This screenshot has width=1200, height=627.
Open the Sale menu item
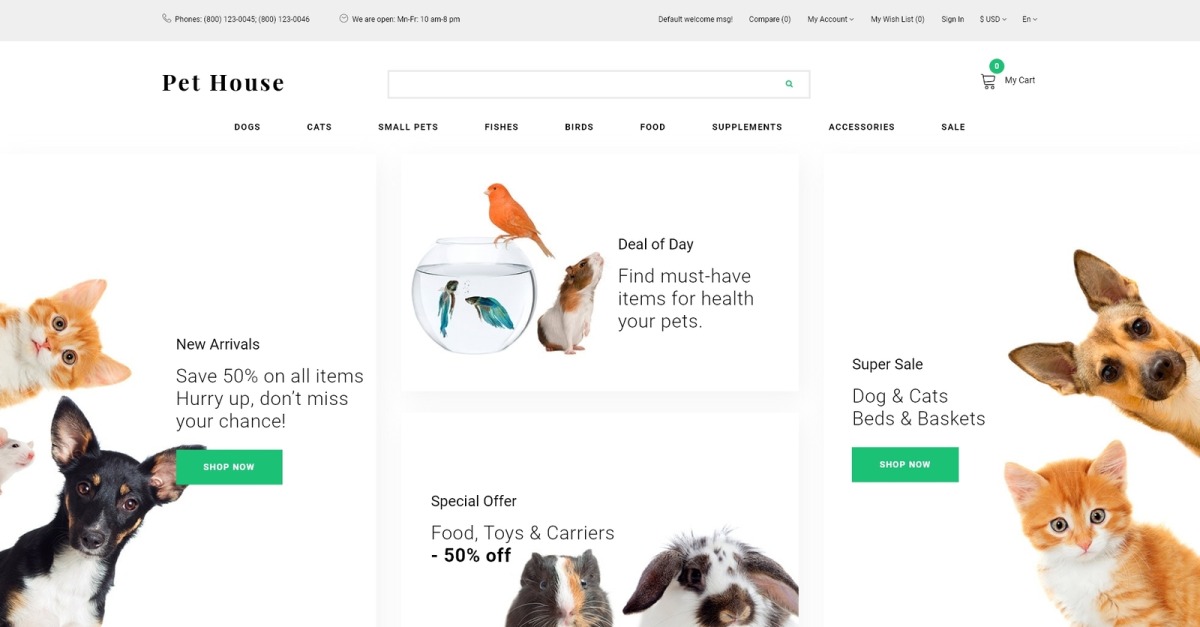tap(953, 127)
